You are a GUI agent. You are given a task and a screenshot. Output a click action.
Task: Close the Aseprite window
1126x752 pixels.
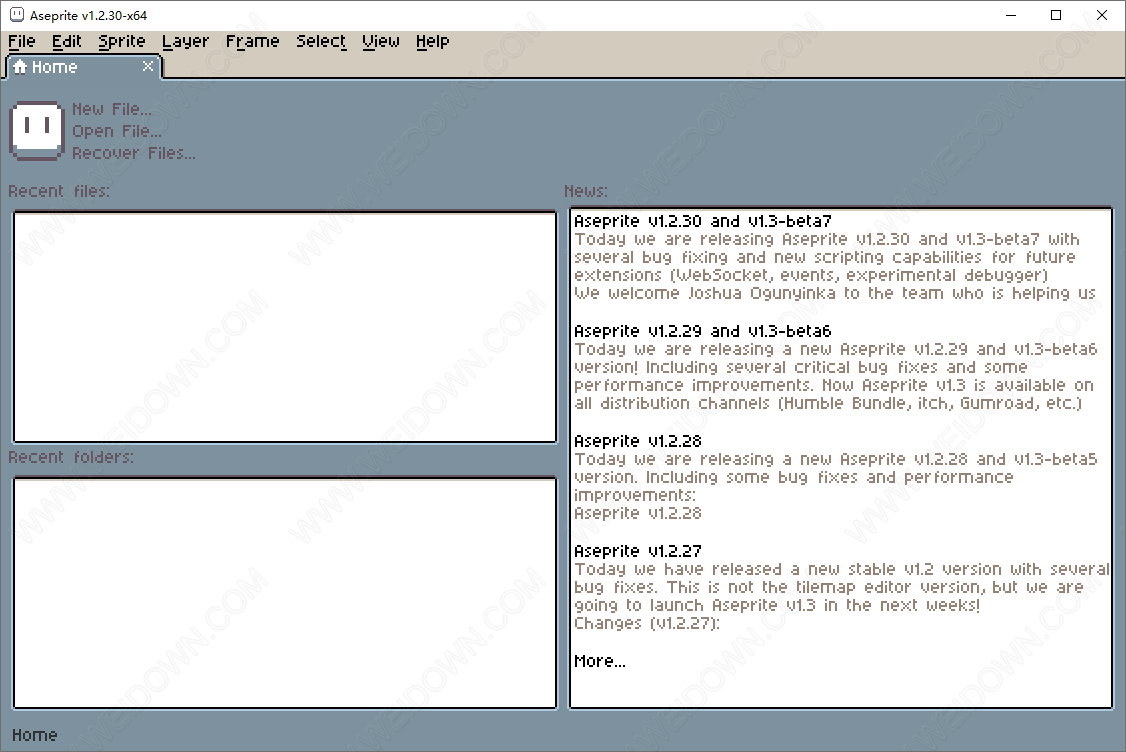pyautogui.click(x=1102, y=15)
